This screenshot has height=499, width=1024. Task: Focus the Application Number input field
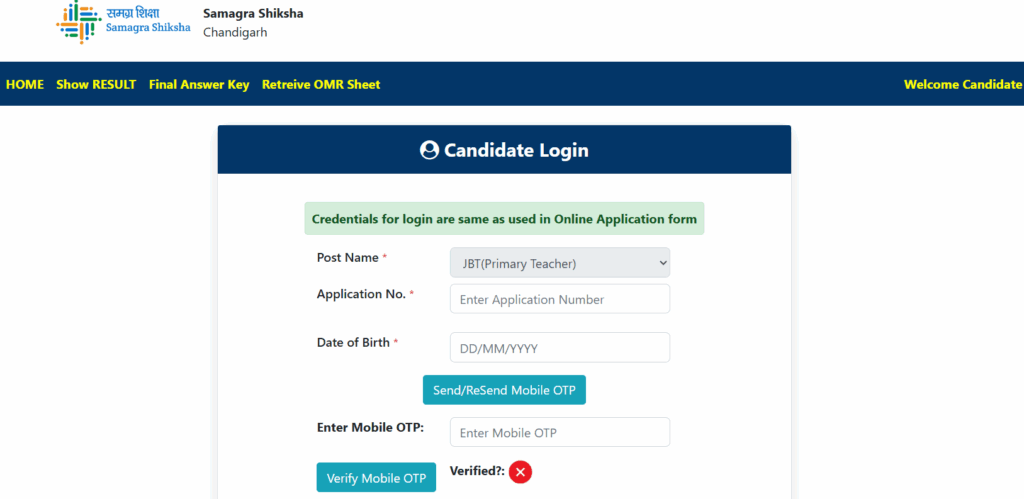[560, 299]
